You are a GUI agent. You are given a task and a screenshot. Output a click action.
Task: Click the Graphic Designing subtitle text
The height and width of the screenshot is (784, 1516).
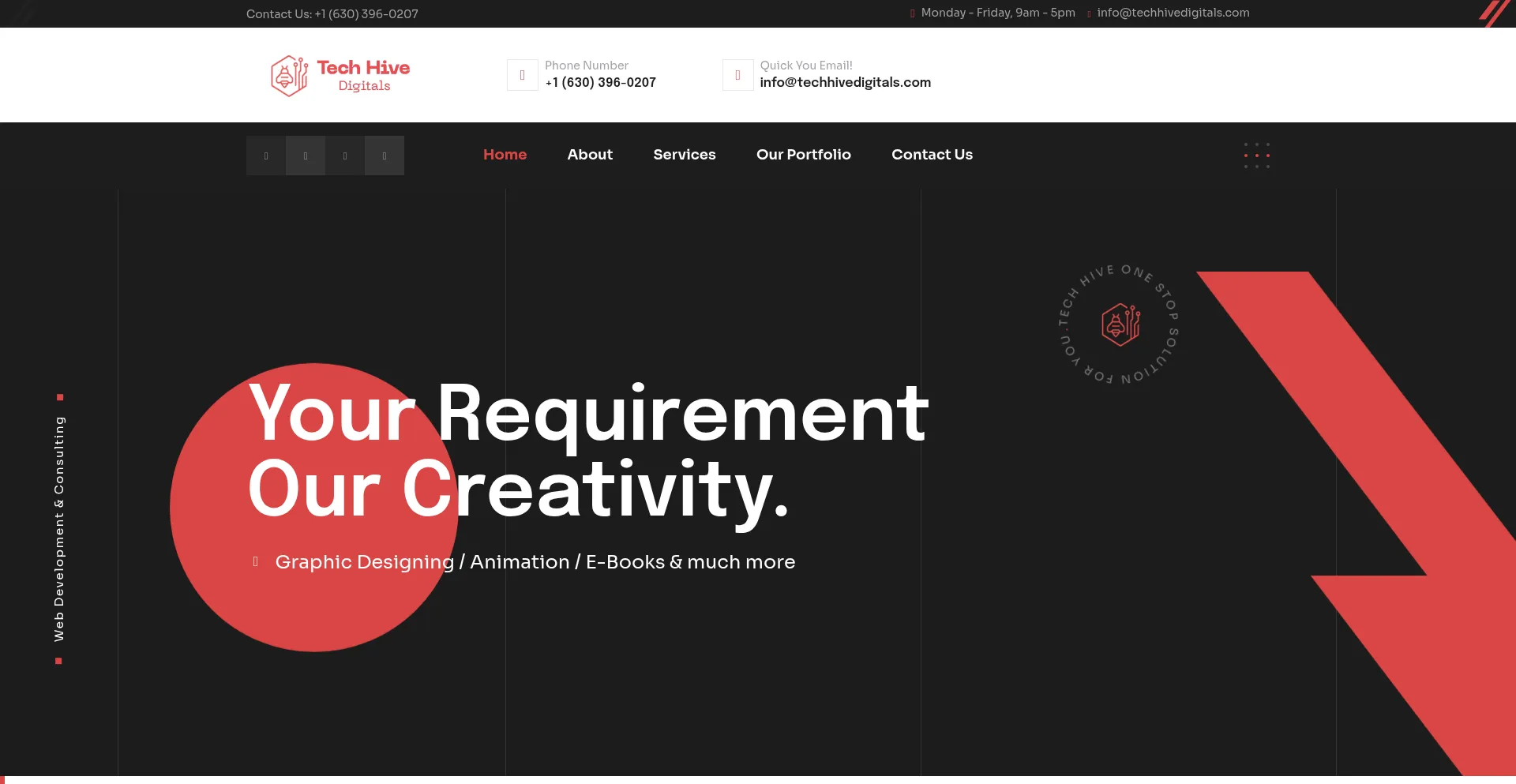(x=364, y=562)
